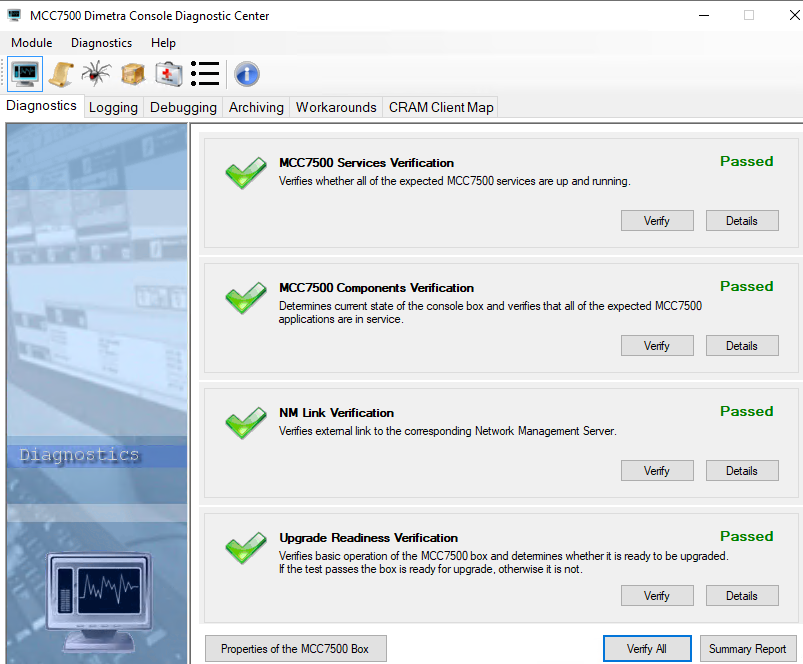Open the Diagnostics menu in menu bar
The height and width of the screenshot is (664, 803).
(x=101, y=43)
